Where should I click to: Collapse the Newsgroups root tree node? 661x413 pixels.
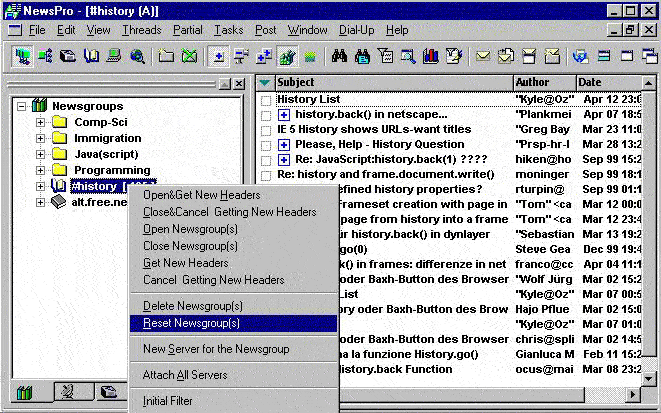(21, 106)
